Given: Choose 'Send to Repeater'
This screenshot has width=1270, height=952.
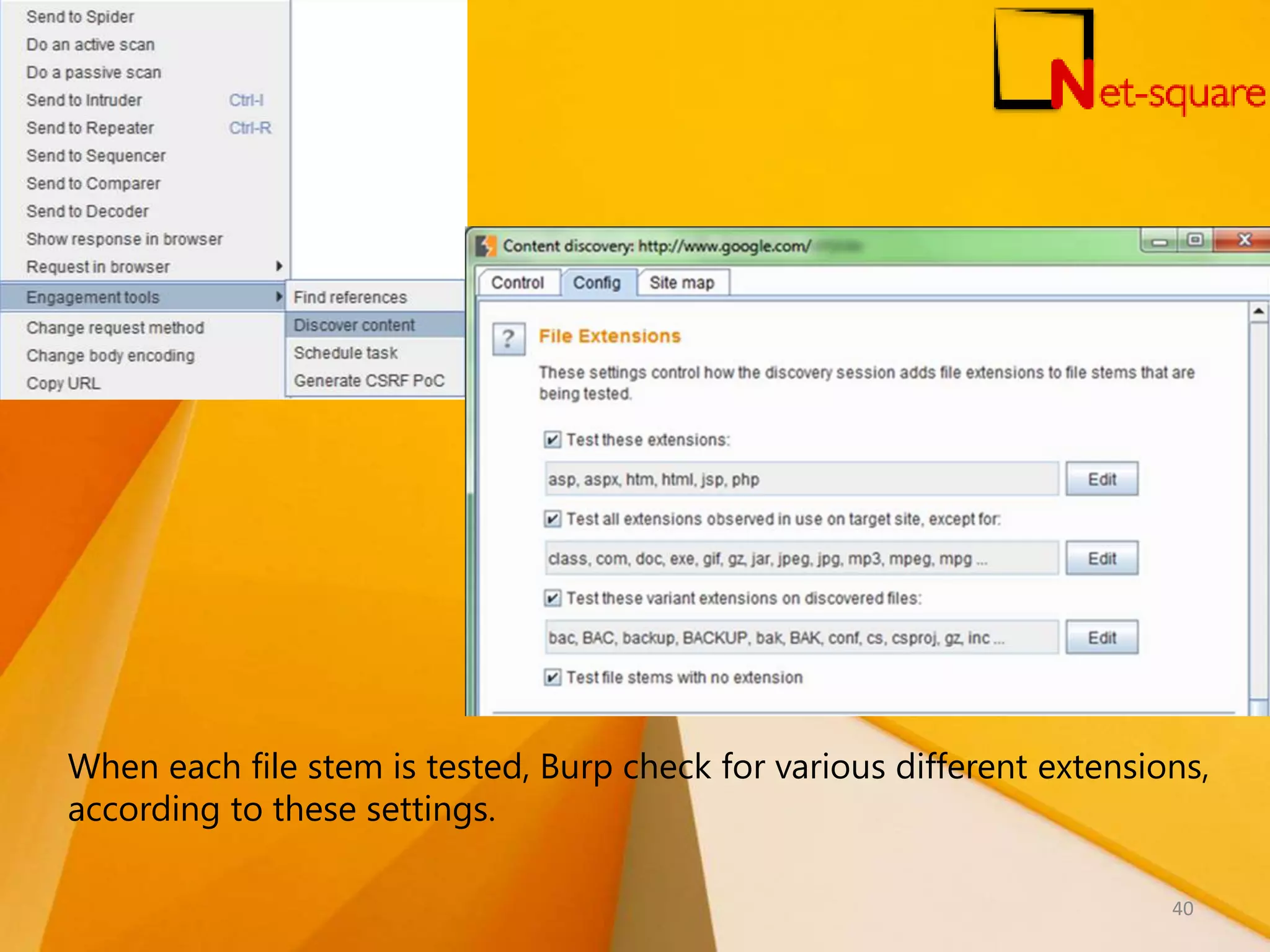Looking at the screenshot, I should (x=144, y=128).
